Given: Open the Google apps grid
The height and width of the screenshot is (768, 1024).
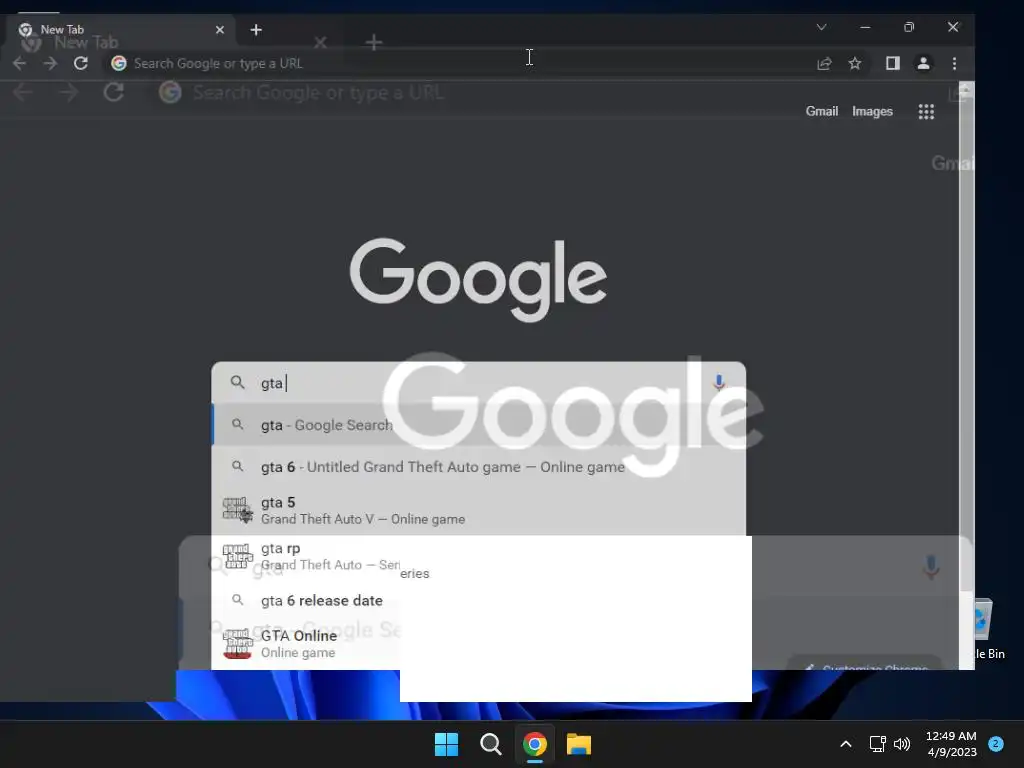Looking at the screenshot, I should coord(926,112).
